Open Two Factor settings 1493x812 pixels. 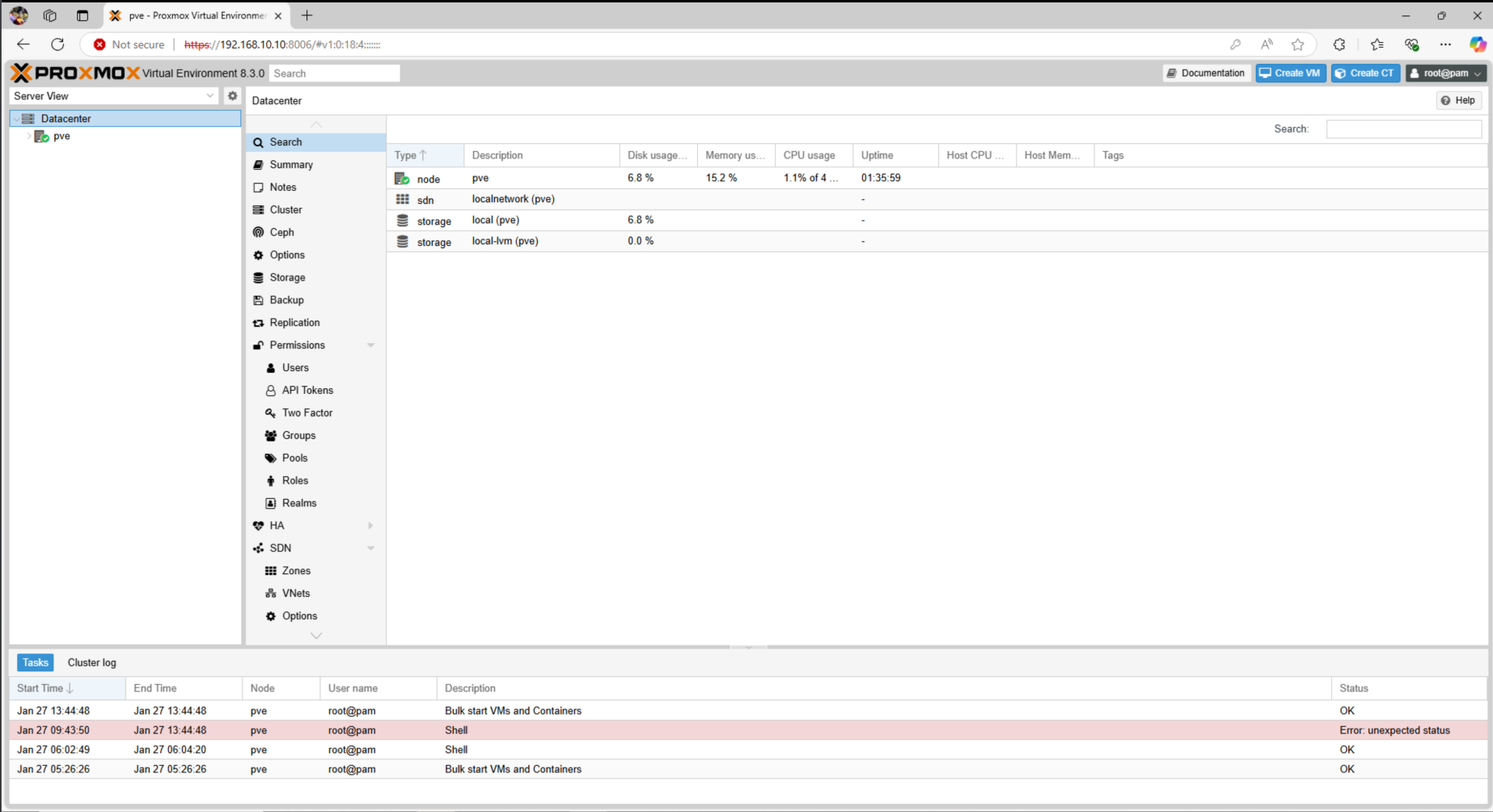point(315,413)
